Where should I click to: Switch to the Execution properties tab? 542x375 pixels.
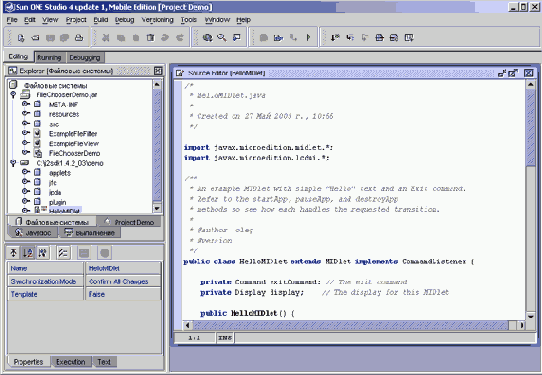[71, 362]
